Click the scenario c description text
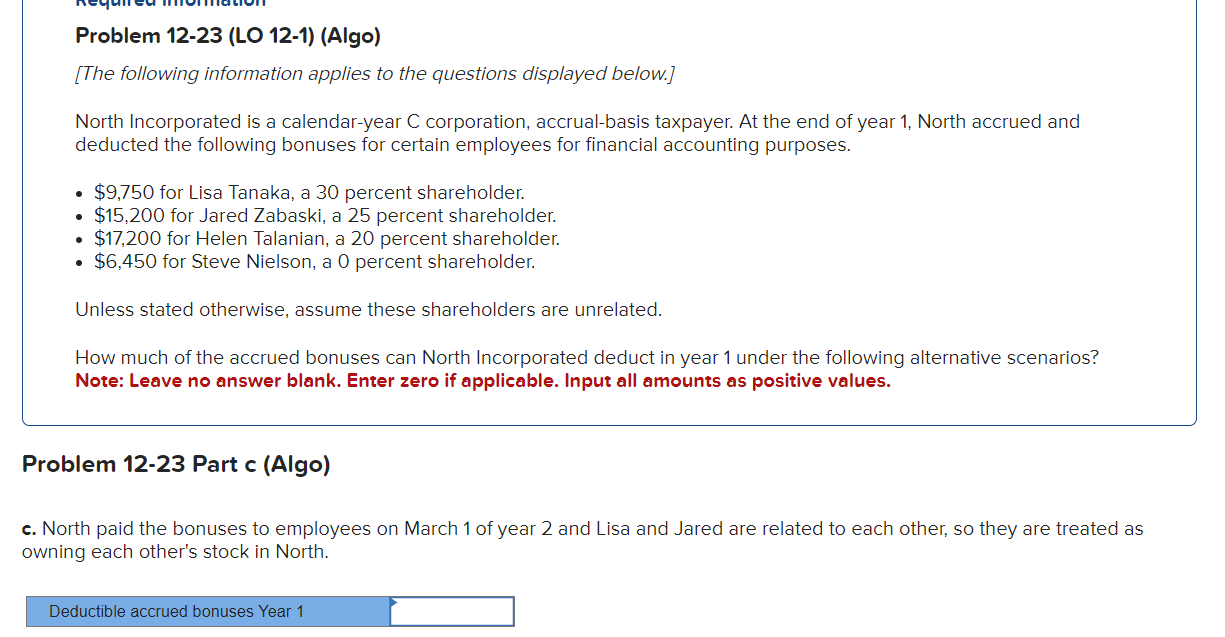 pos(583,539)
